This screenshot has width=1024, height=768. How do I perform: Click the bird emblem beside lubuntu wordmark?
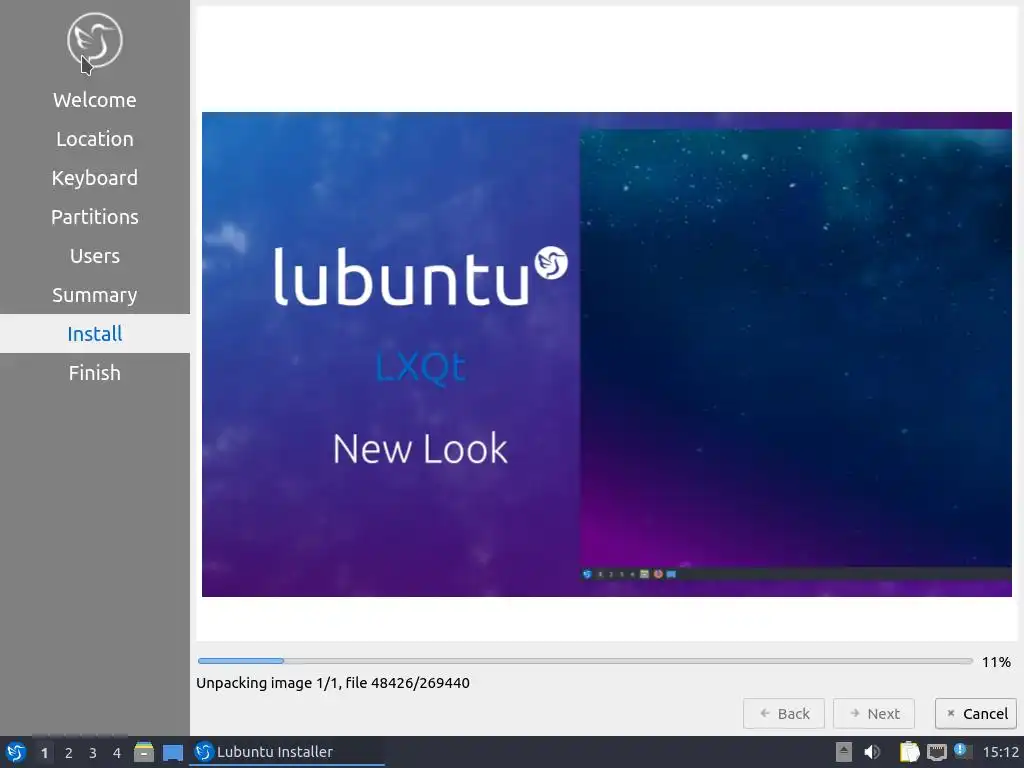point(551,263)
